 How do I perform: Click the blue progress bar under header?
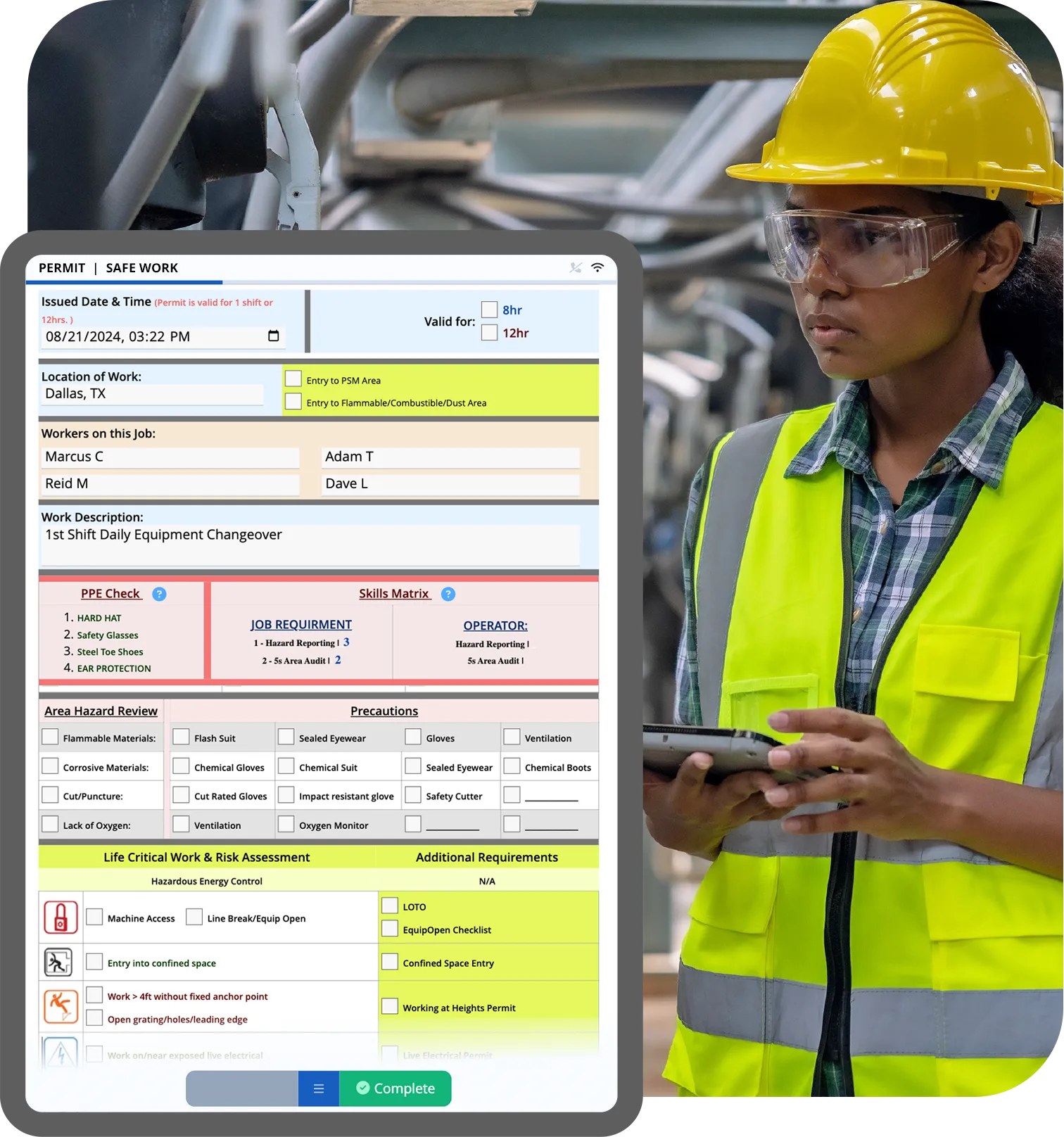click(x=124, y=282)
